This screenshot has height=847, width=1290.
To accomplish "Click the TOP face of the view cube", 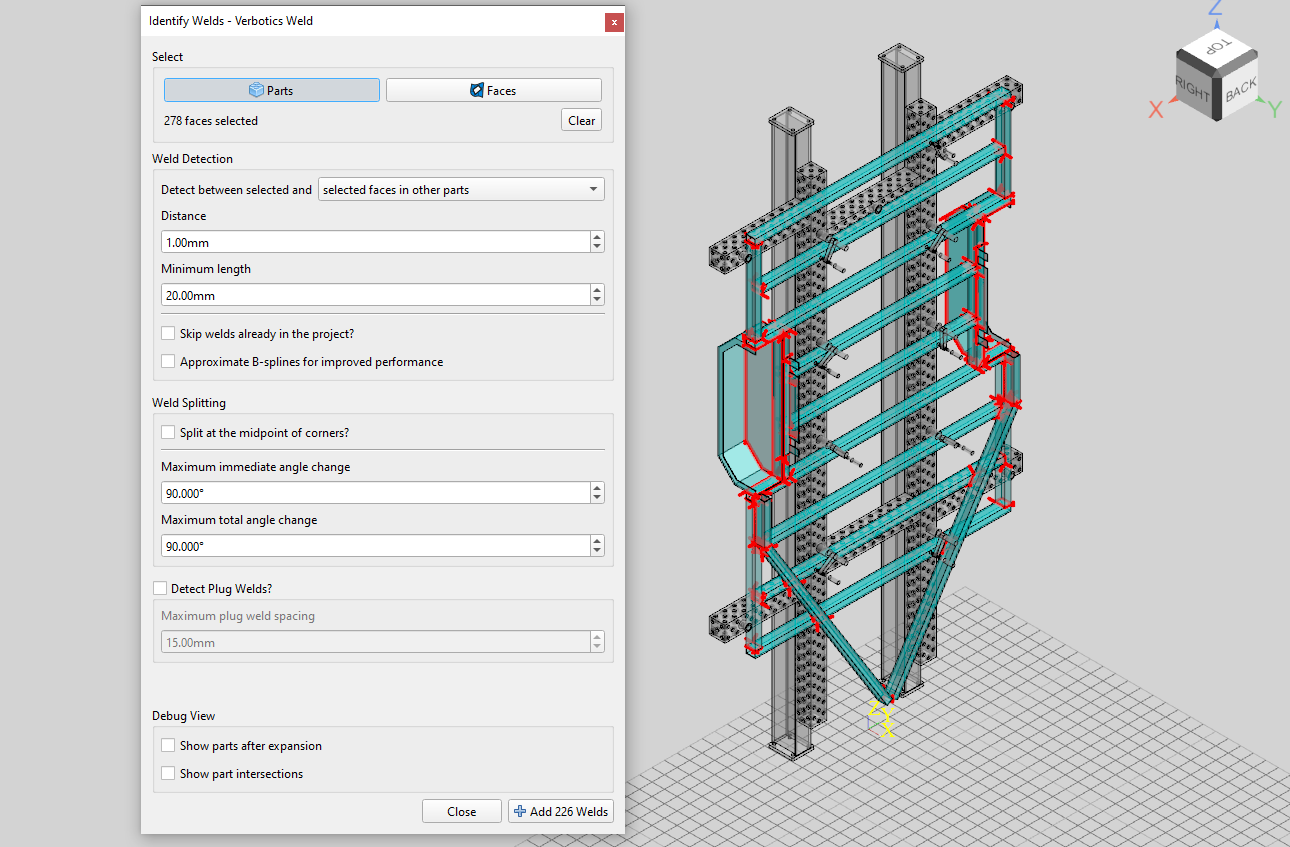I will point(1216,45).
